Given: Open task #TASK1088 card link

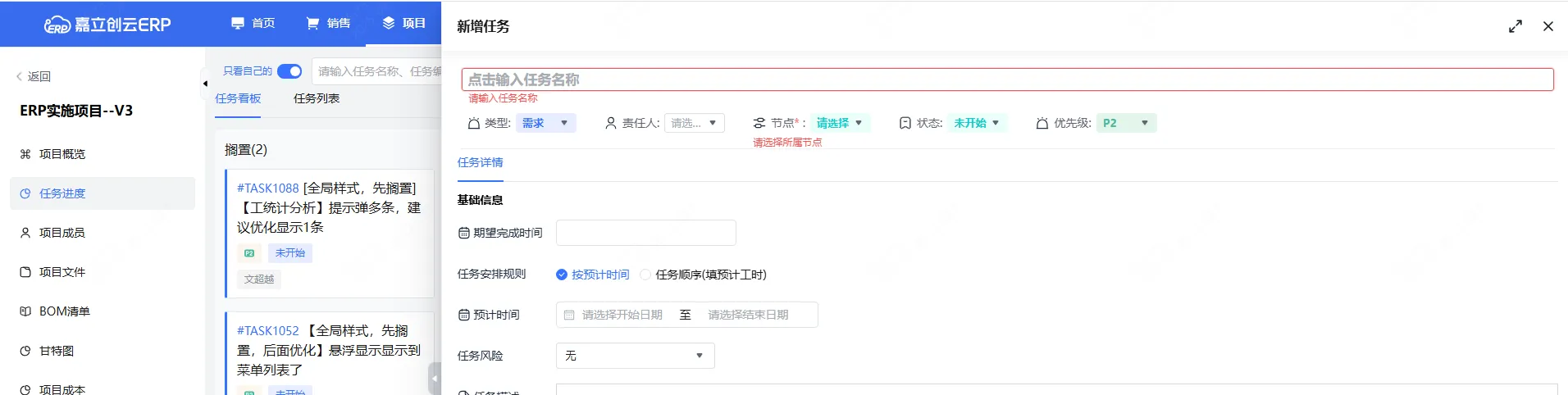Looking at the screenshot, I should (x=267, y=188).
